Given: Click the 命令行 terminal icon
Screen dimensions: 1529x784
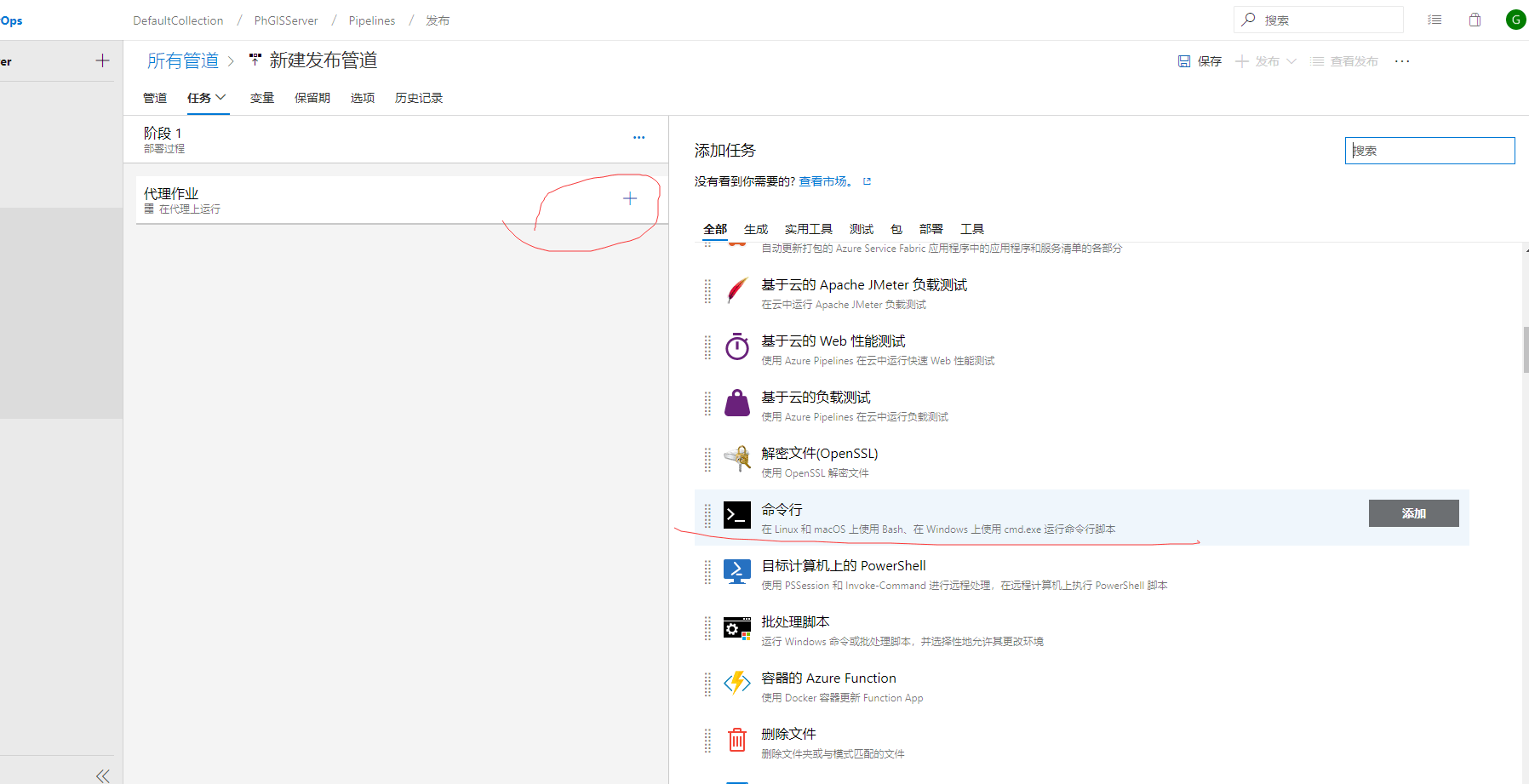Looking at the screenshot, I should pos(736,515).
